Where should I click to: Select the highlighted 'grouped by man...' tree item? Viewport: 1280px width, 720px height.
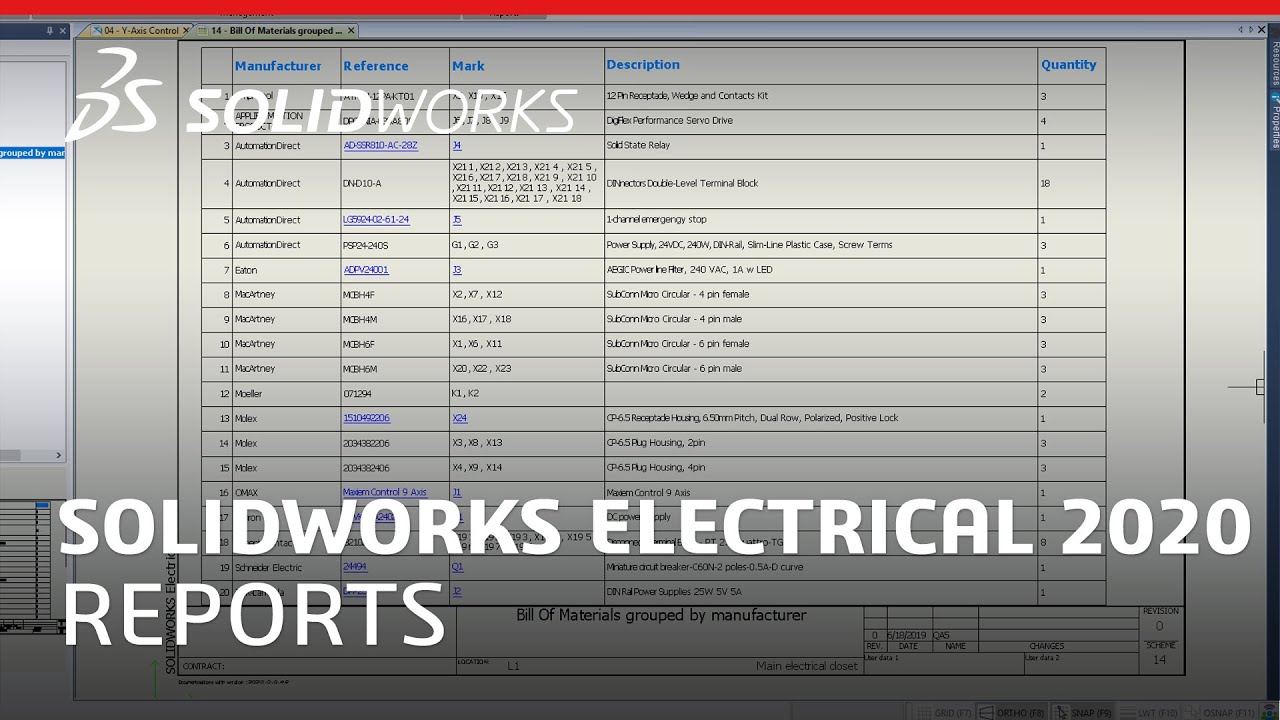pyautogui.click(x=32, y=153)
